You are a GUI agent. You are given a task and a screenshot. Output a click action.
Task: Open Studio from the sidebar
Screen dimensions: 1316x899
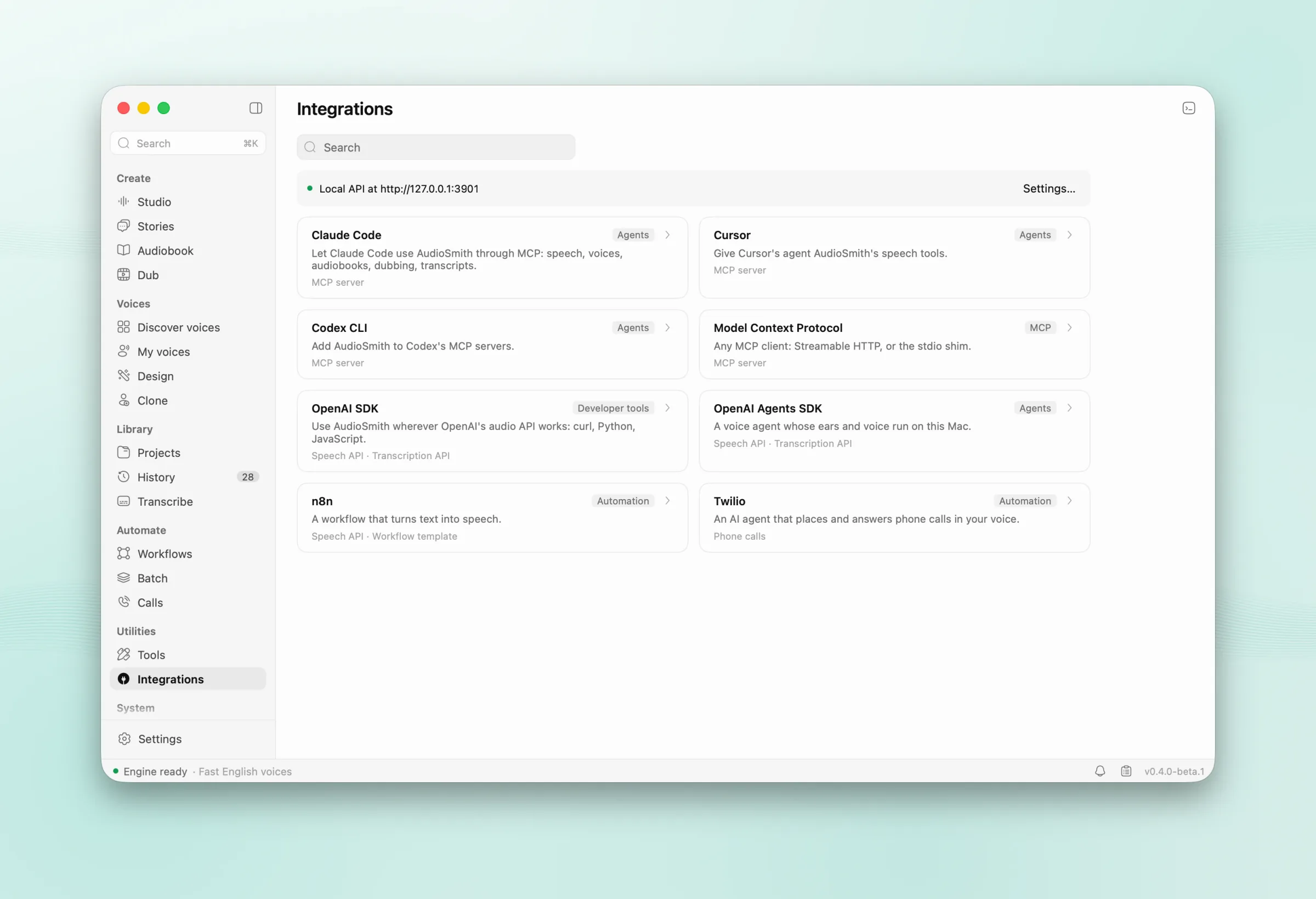(x=188, y=202)
